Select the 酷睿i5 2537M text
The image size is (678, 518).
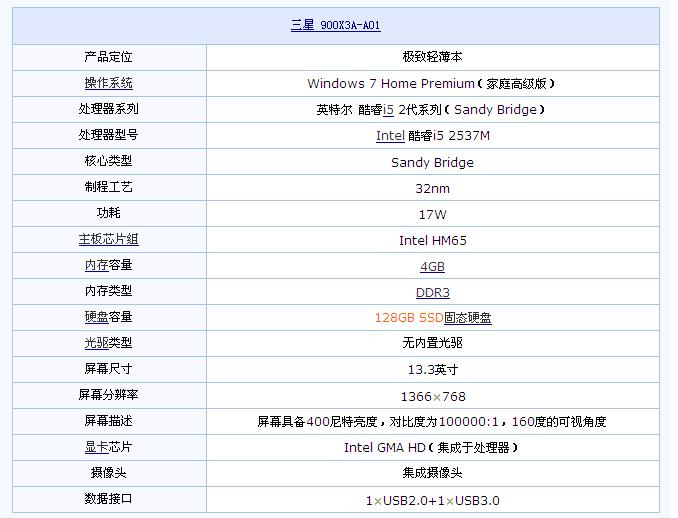click(449, 136)
